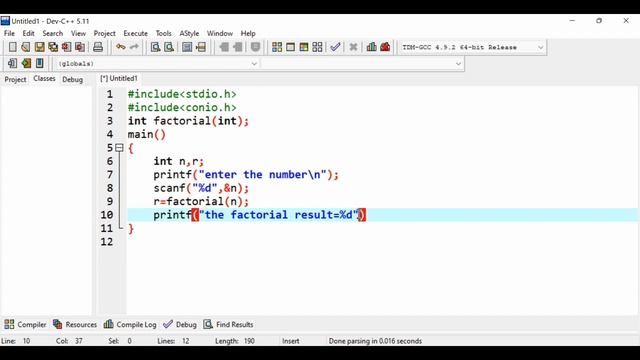This screenshot has width=640, height=360.
Task: Open the bottom Debug tab
Action: click(180, 324)
